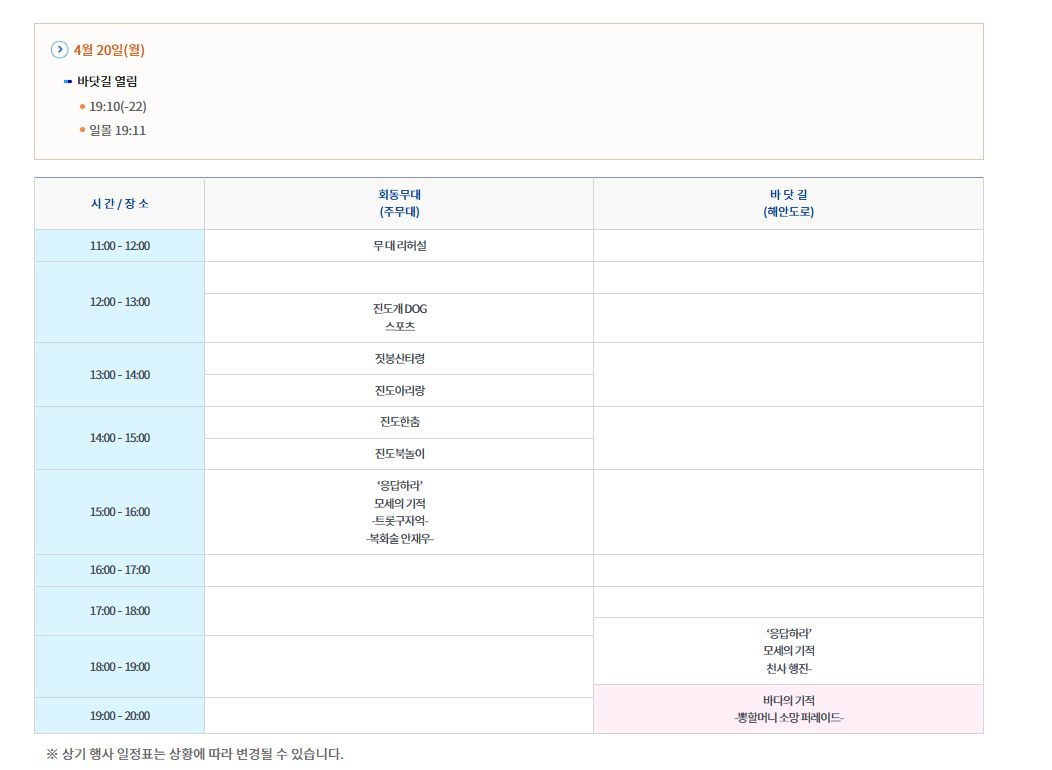Open the 시간/장소 header cell

pyautogui.click(x=119, y=203)
